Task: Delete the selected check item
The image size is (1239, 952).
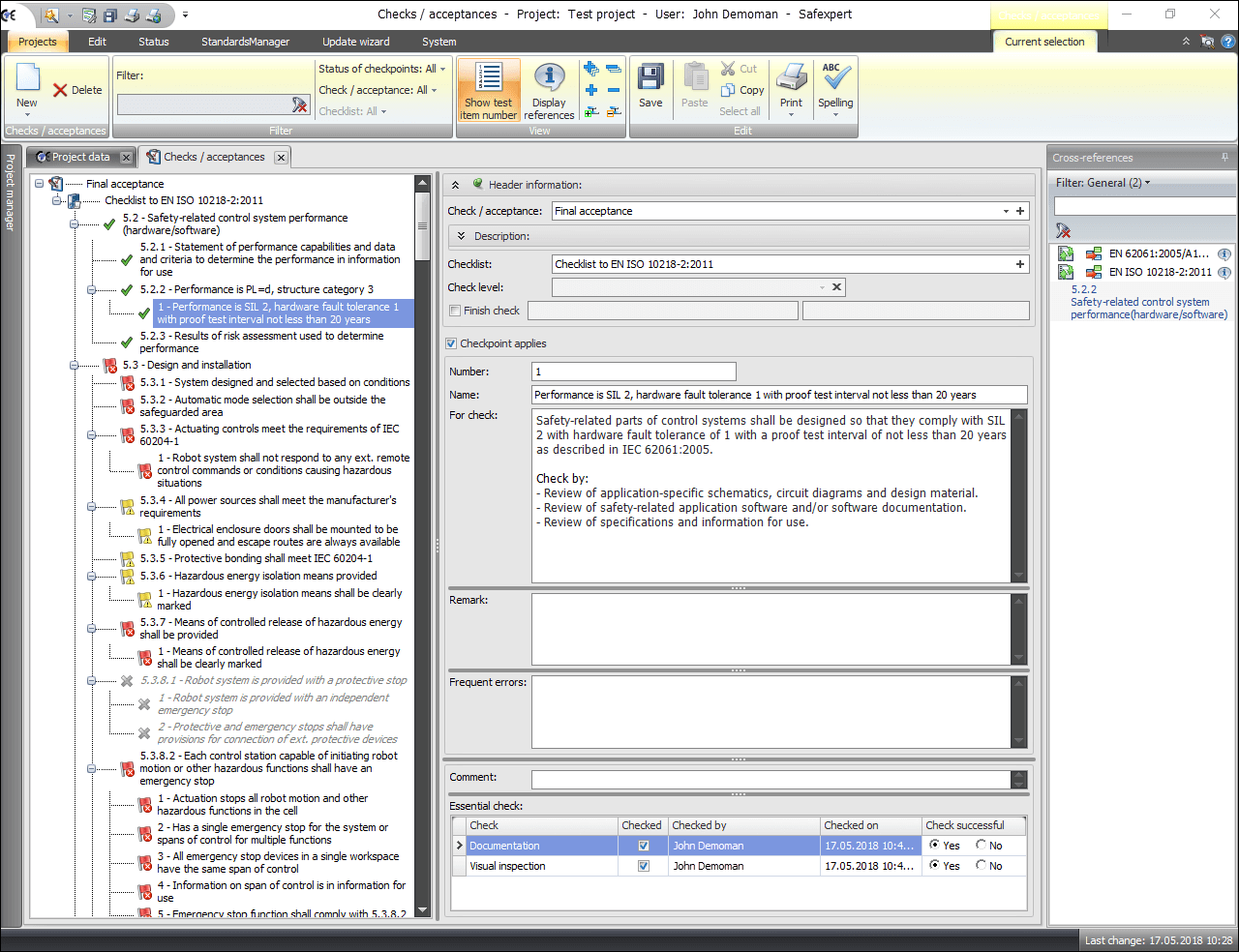Action: [77, 90]
